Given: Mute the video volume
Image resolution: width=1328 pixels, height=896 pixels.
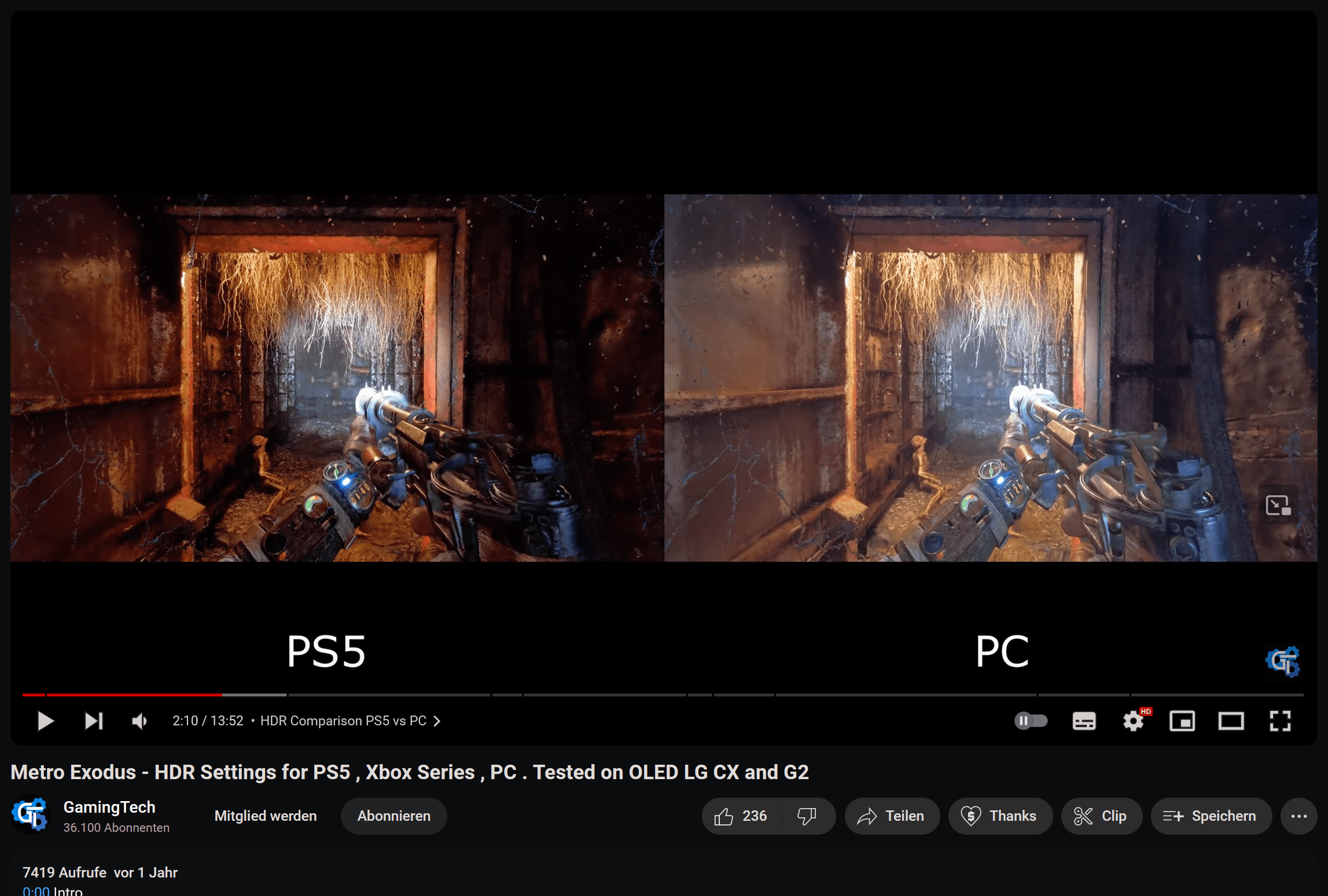Looking at the screenshot, I should point(139,721).
